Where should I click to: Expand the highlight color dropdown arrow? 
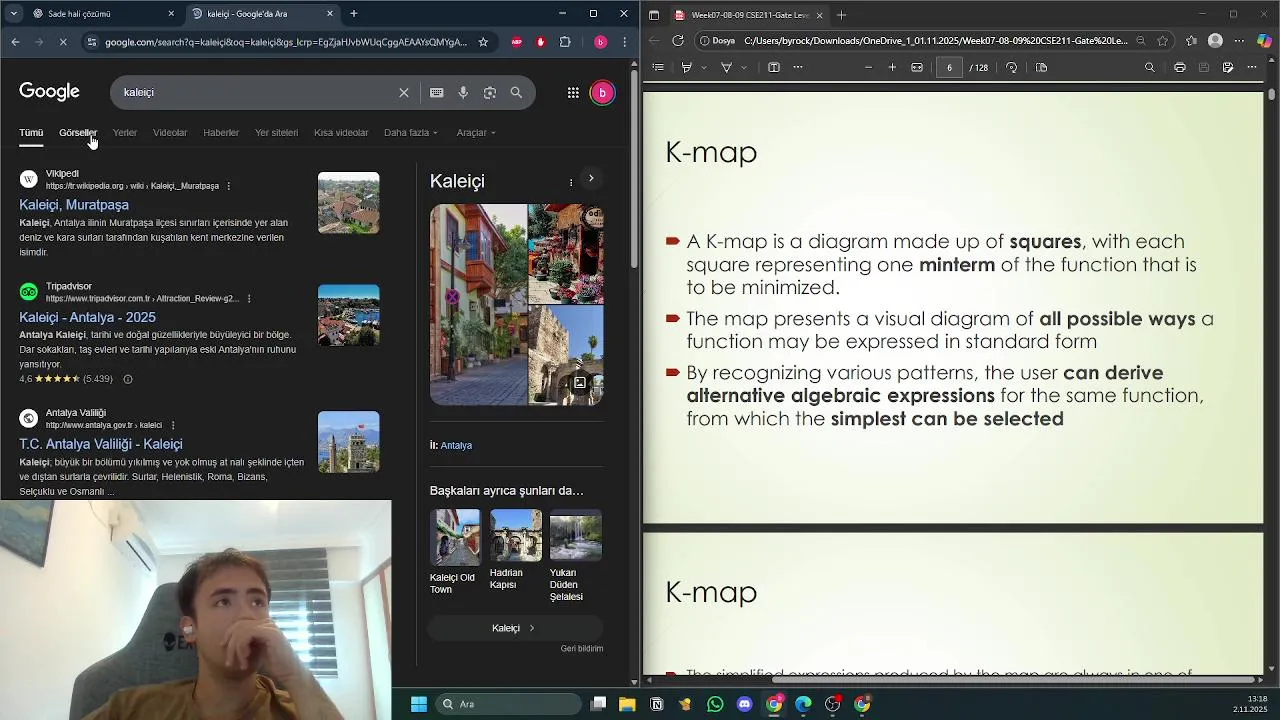click(x=703, y=67)
